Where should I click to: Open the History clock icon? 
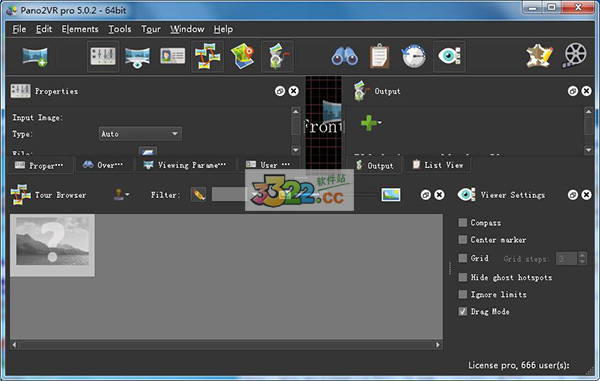[x=414, y=57]
